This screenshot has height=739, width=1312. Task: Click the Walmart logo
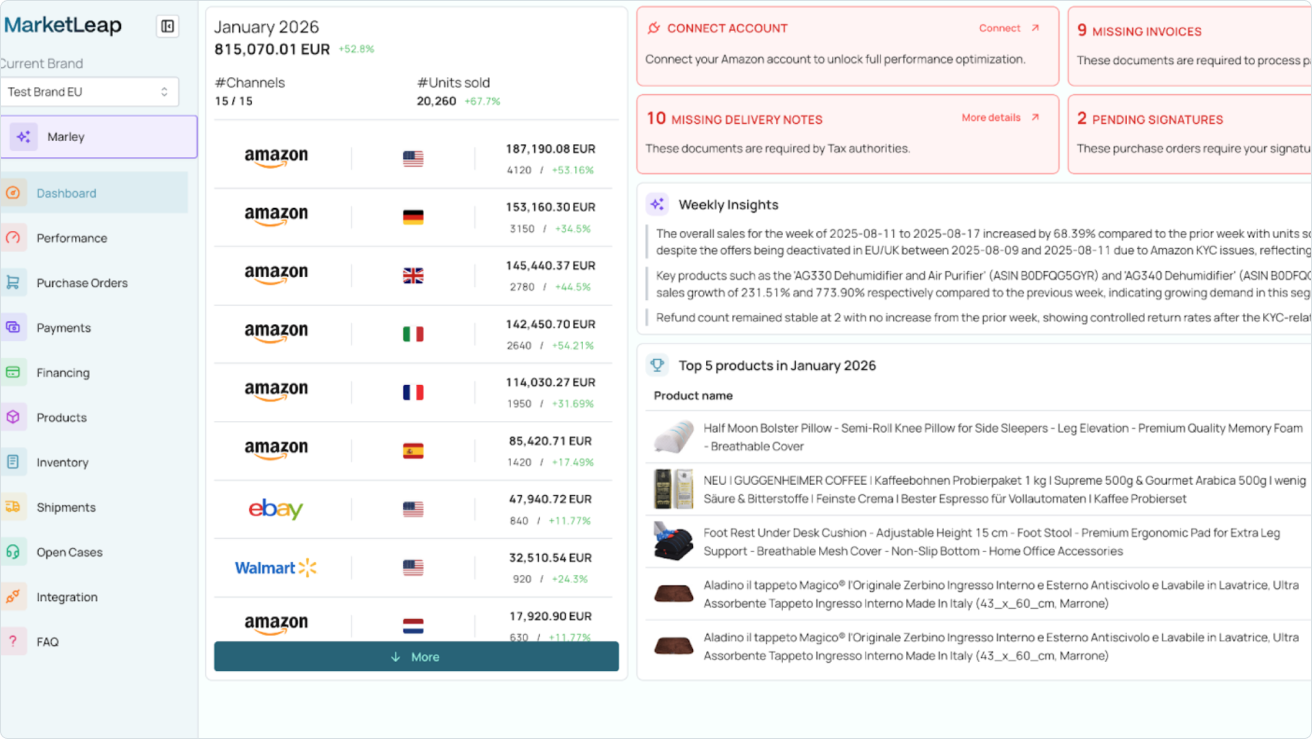[276, 568]
